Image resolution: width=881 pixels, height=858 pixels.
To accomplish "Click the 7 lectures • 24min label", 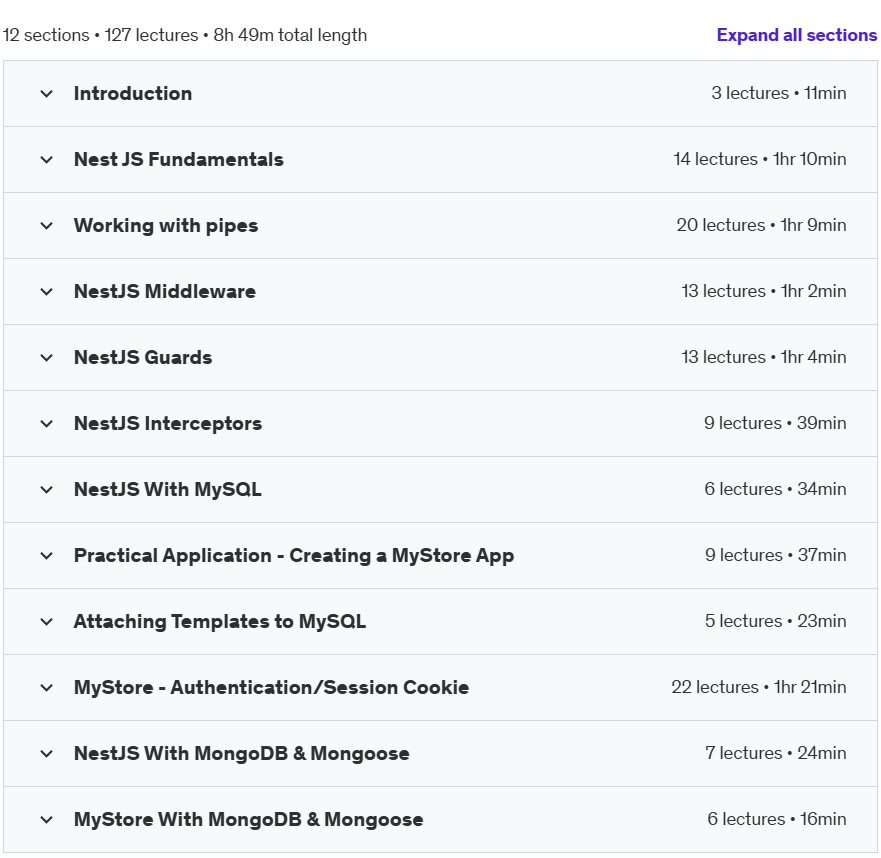I will pyautogui.click(x=776, y=753).
